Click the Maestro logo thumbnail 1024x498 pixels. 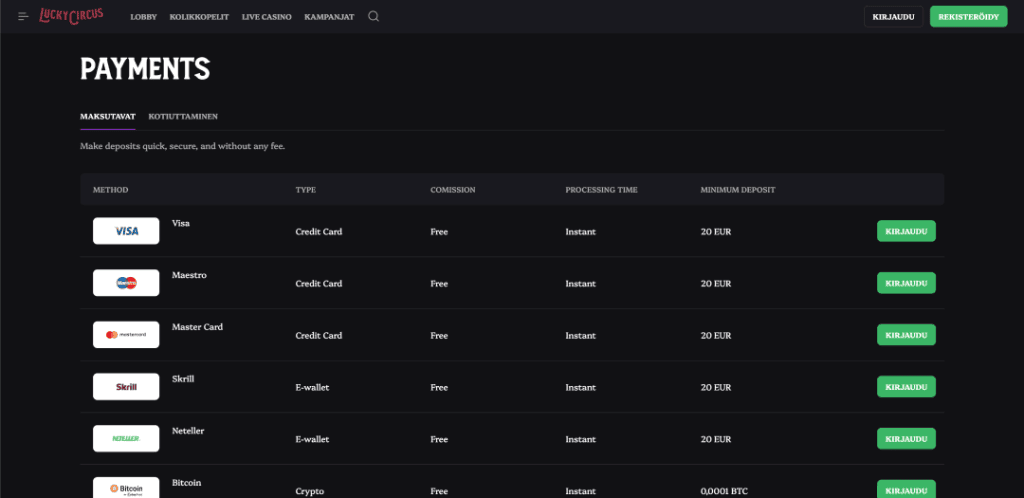tap(126, 283)
